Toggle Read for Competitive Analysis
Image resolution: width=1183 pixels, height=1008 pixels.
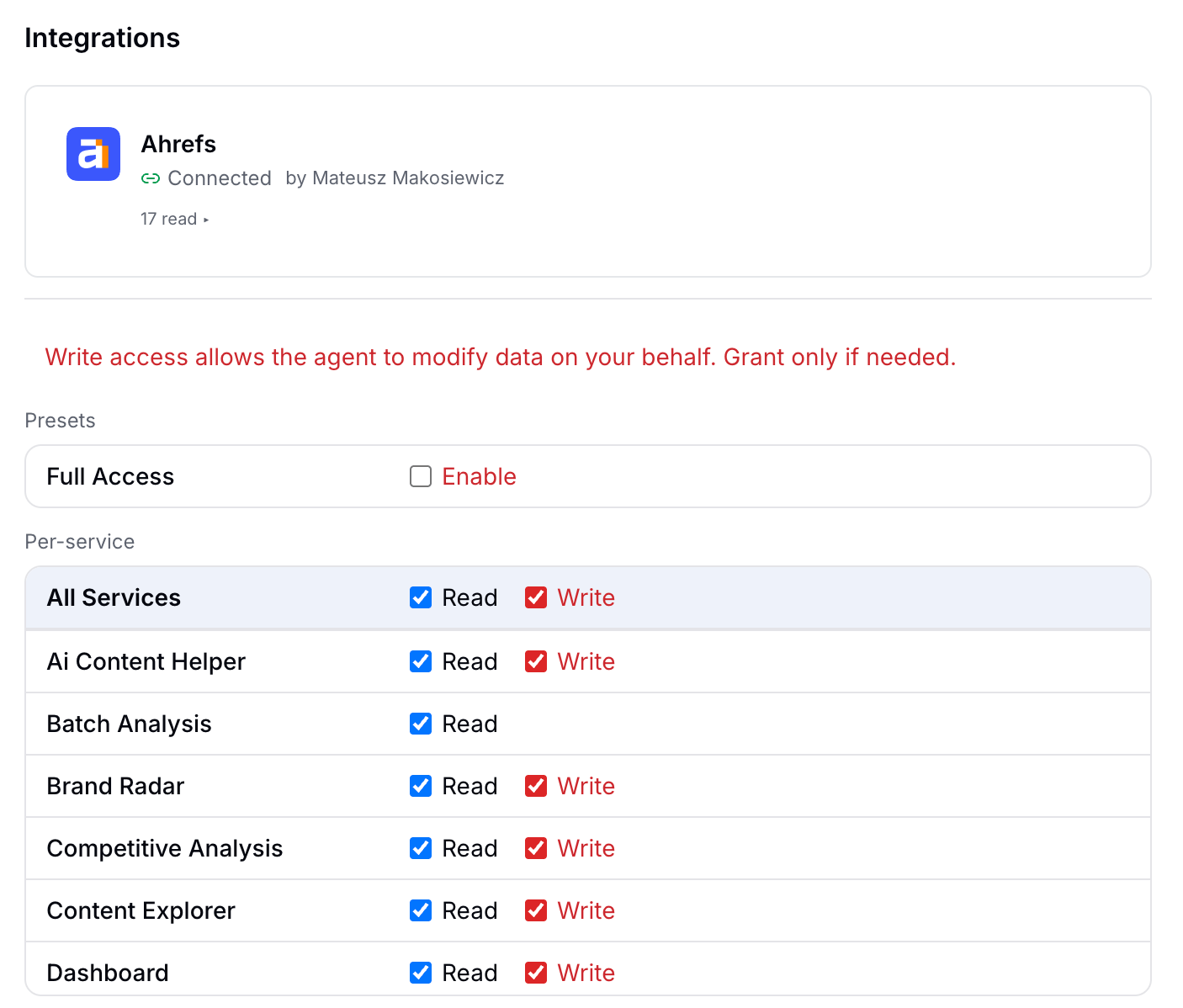421,848
